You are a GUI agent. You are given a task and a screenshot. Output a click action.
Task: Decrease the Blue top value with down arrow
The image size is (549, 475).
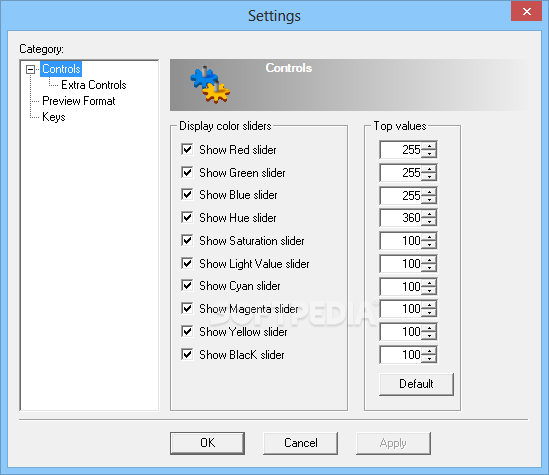coord(429,199)
